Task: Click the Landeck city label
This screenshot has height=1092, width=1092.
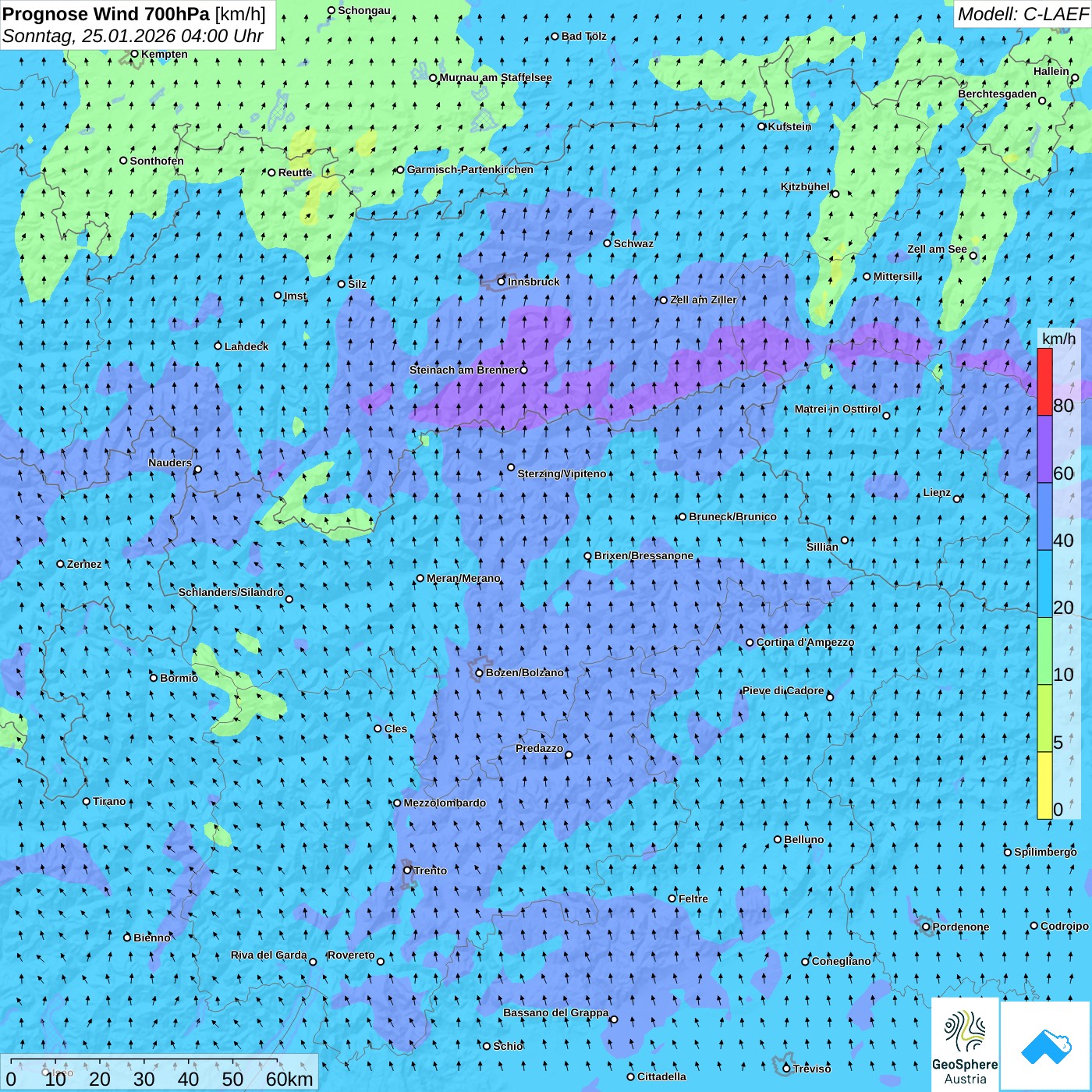Action: click(246, 346)
